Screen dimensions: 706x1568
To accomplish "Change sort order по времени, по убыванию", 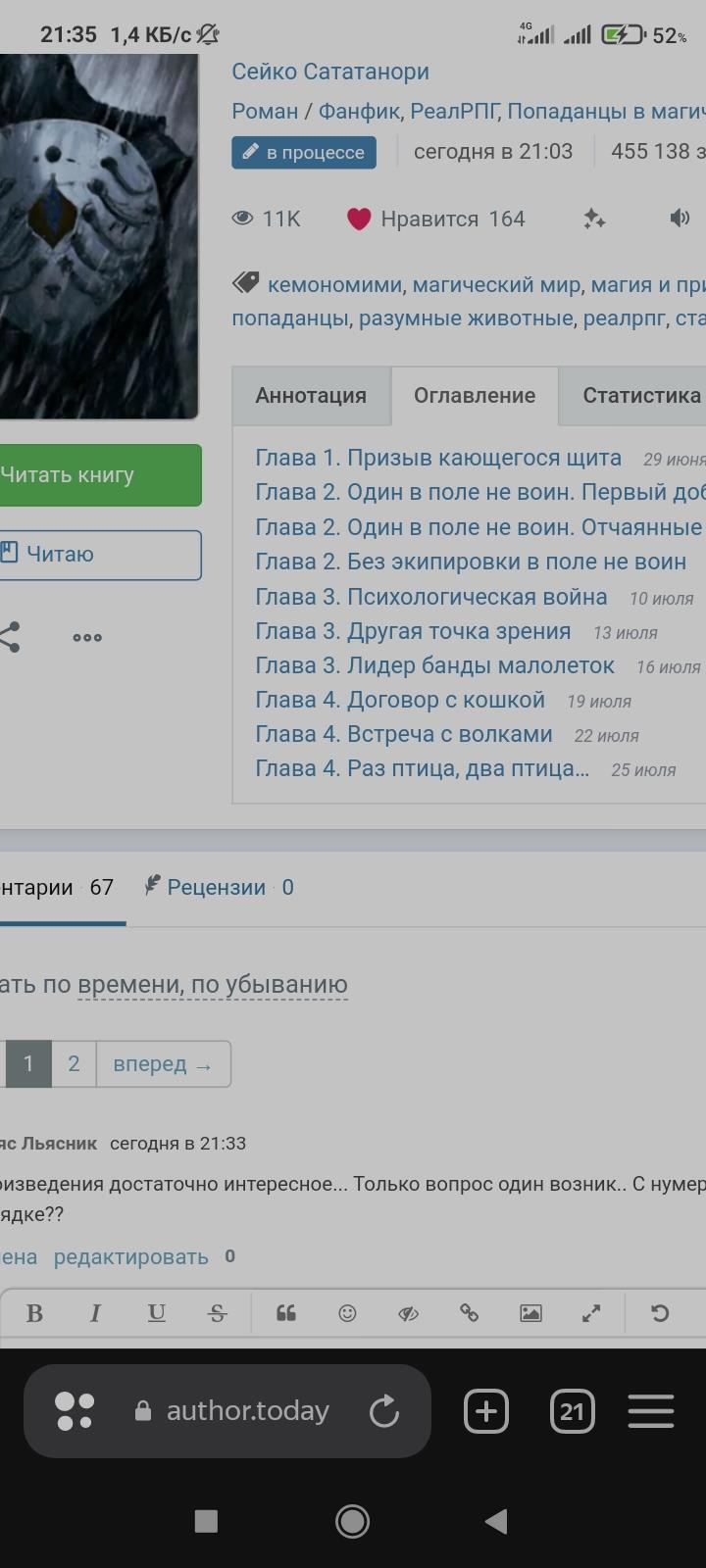I will 212,985.
